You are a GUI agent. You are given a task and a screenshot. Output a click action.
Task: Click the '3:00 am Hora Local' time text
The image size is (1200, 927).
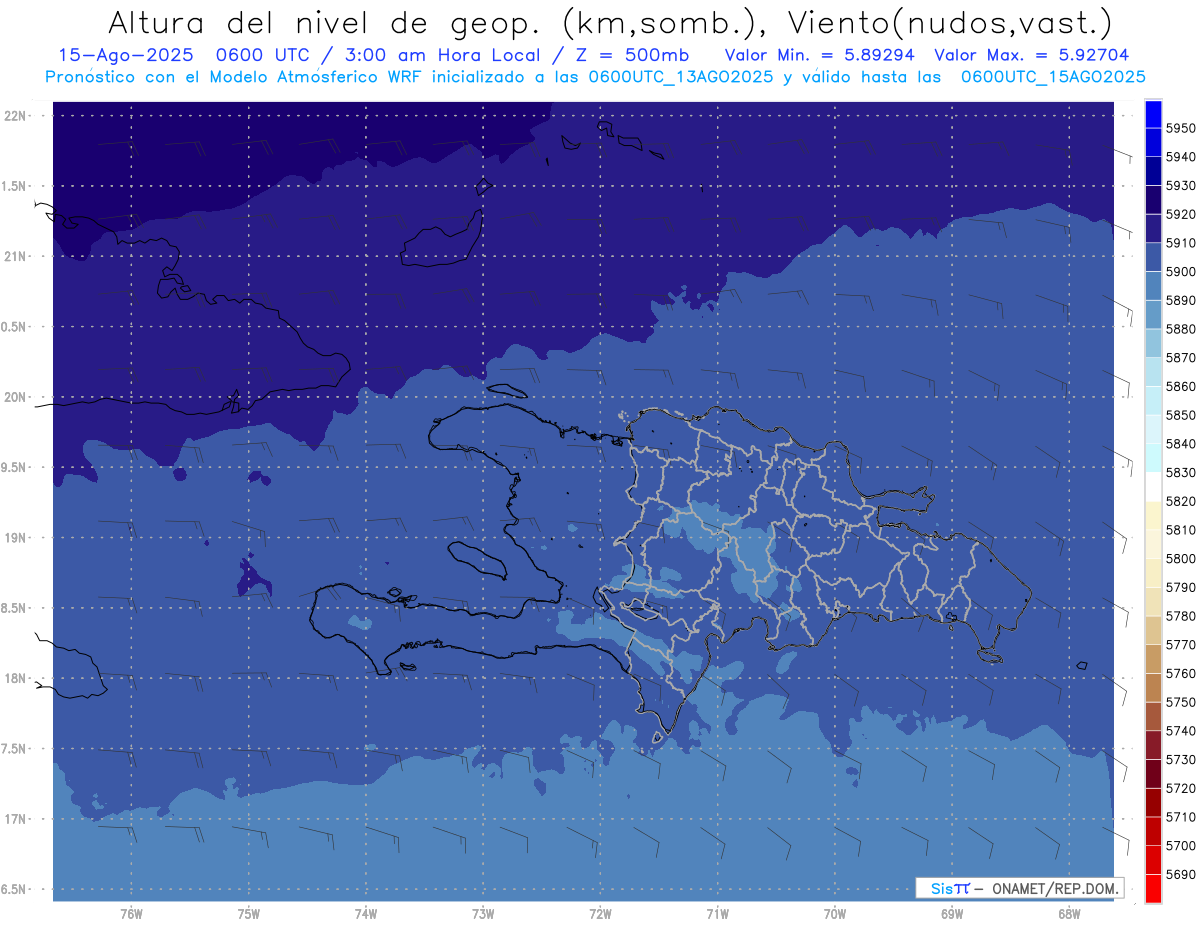click(441, 55)
